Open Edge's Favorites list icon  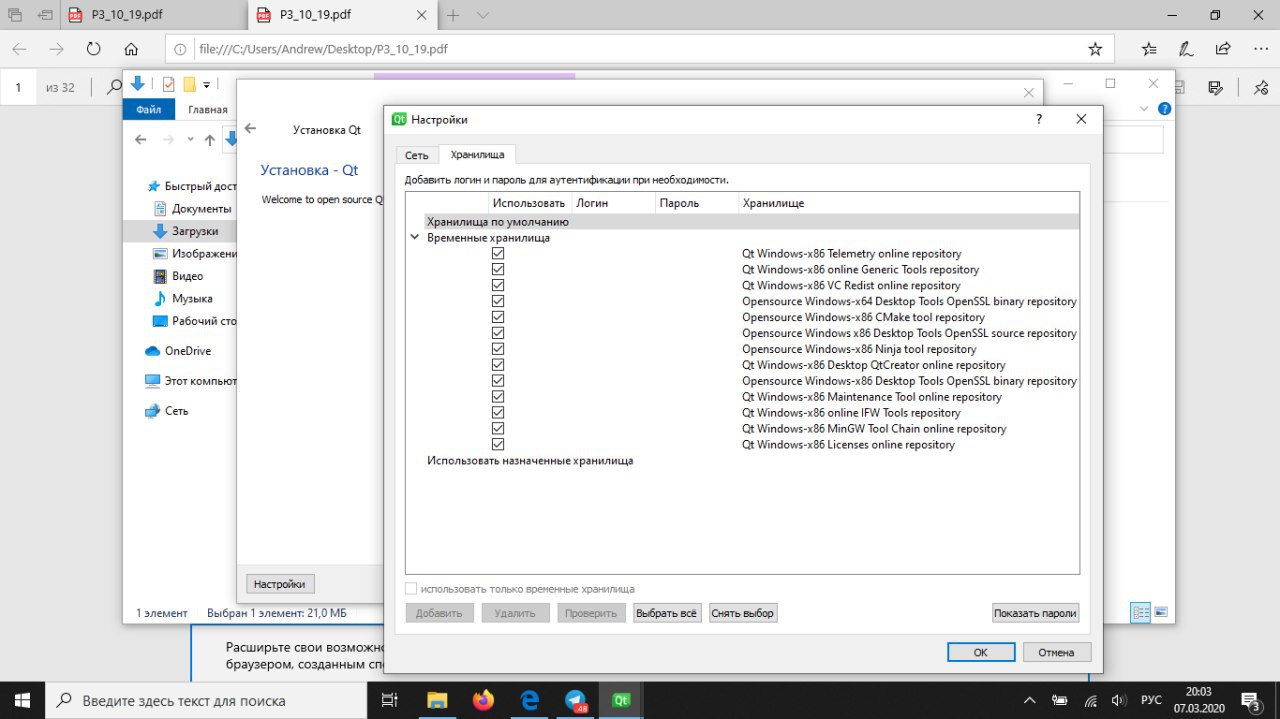point(1149,48)
